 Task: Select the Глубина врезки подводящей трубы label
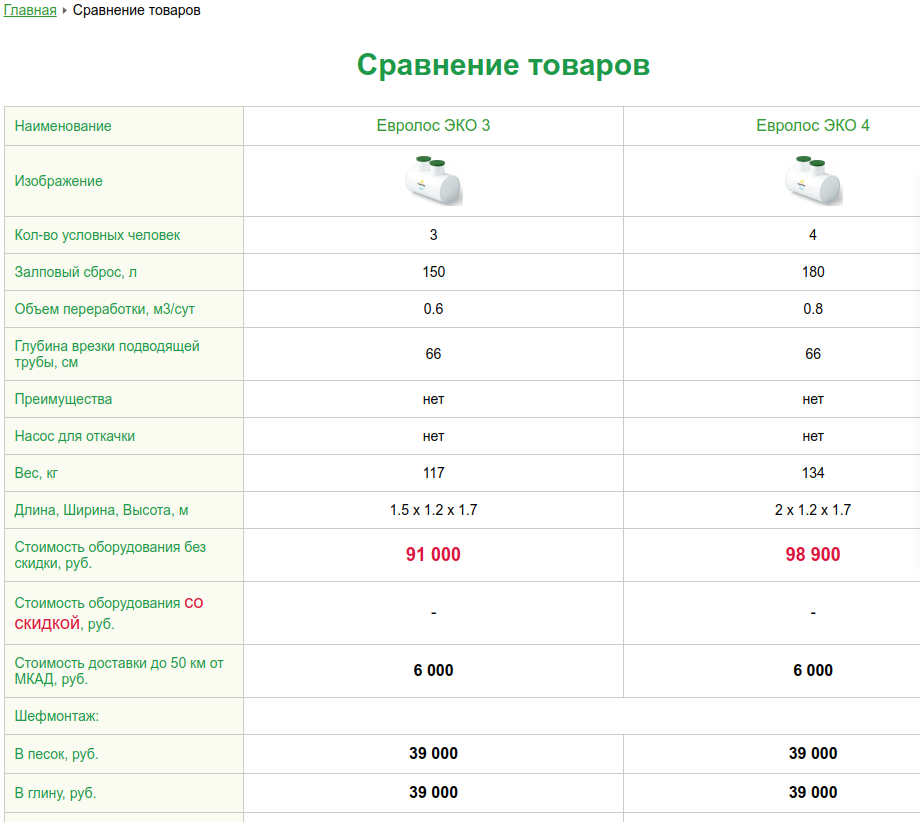(x=107, y=354)
